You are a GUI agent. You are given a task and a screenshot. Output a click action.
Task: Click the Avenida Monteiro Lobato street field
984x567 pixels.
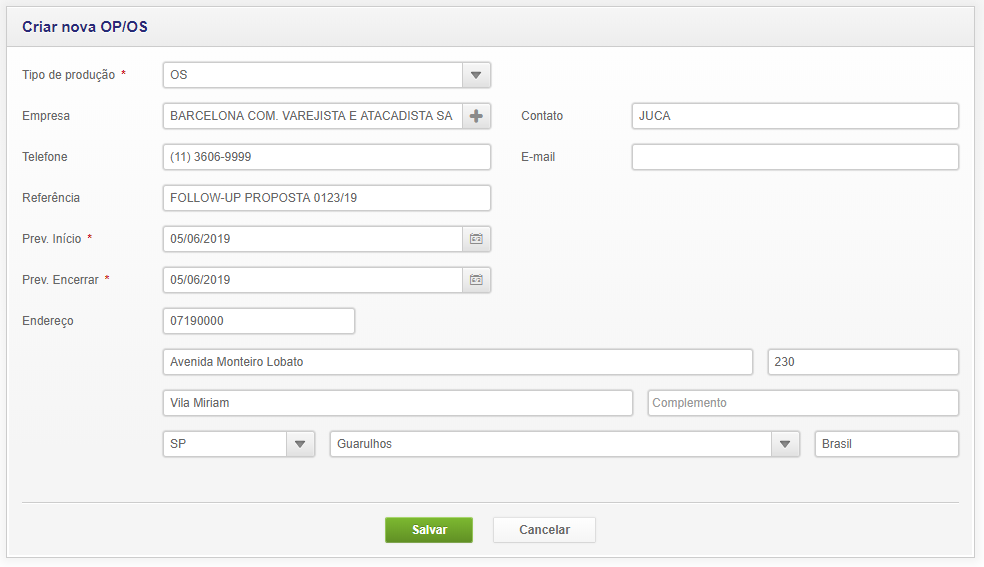tap(457, 362)
